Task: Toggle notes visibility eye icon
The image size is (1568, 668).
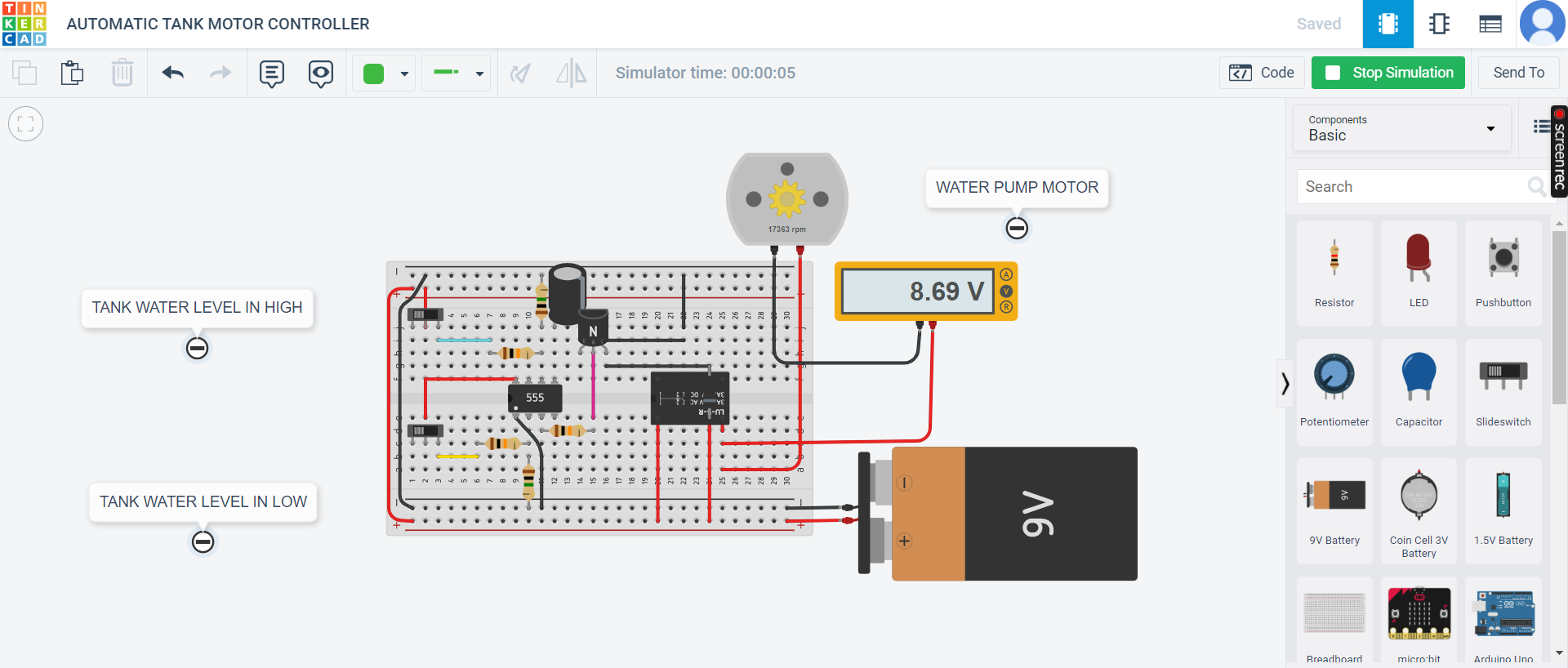Action: [321, 73]
